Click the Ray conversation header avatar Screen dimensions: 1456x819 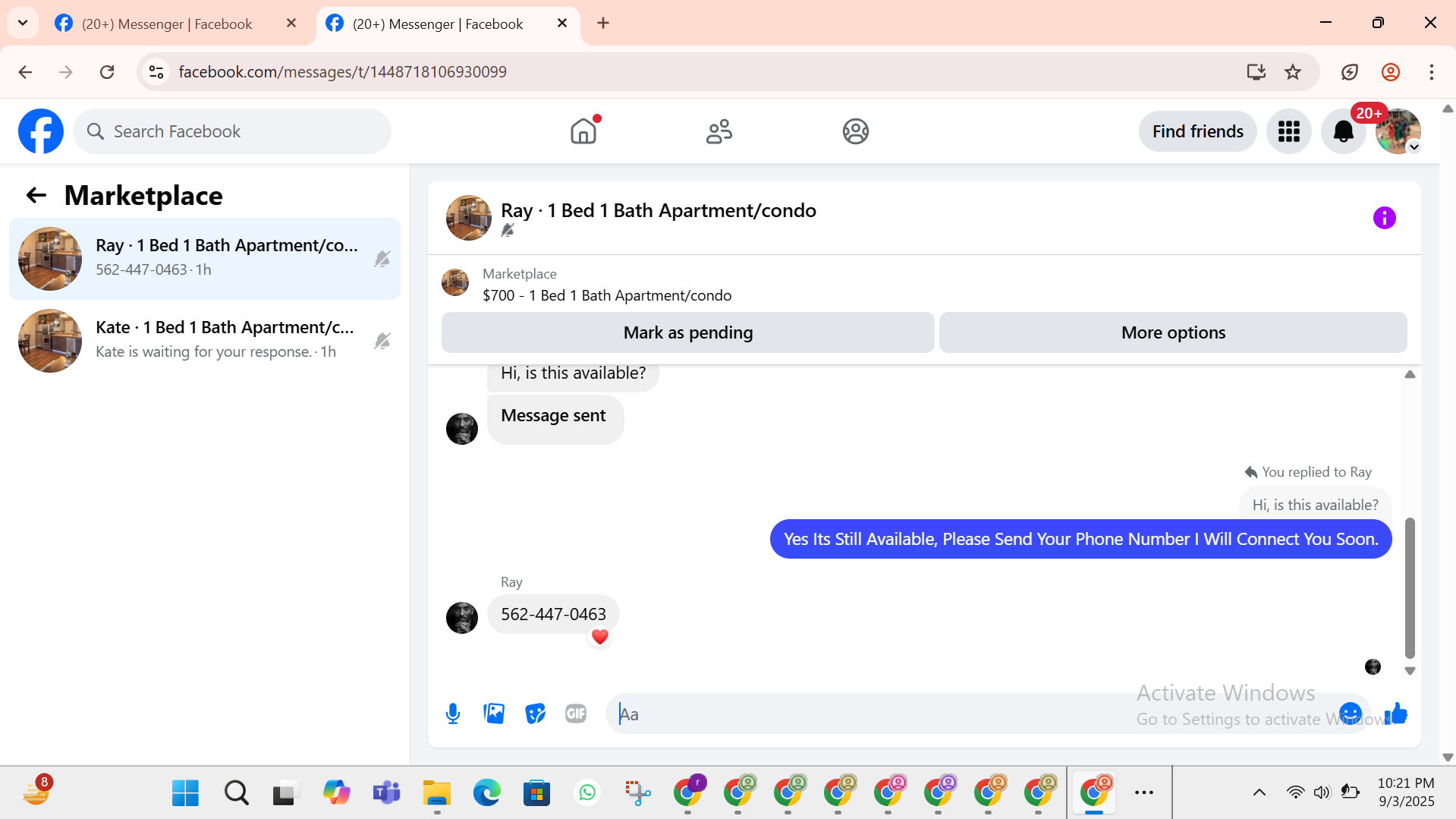(469, 218)
